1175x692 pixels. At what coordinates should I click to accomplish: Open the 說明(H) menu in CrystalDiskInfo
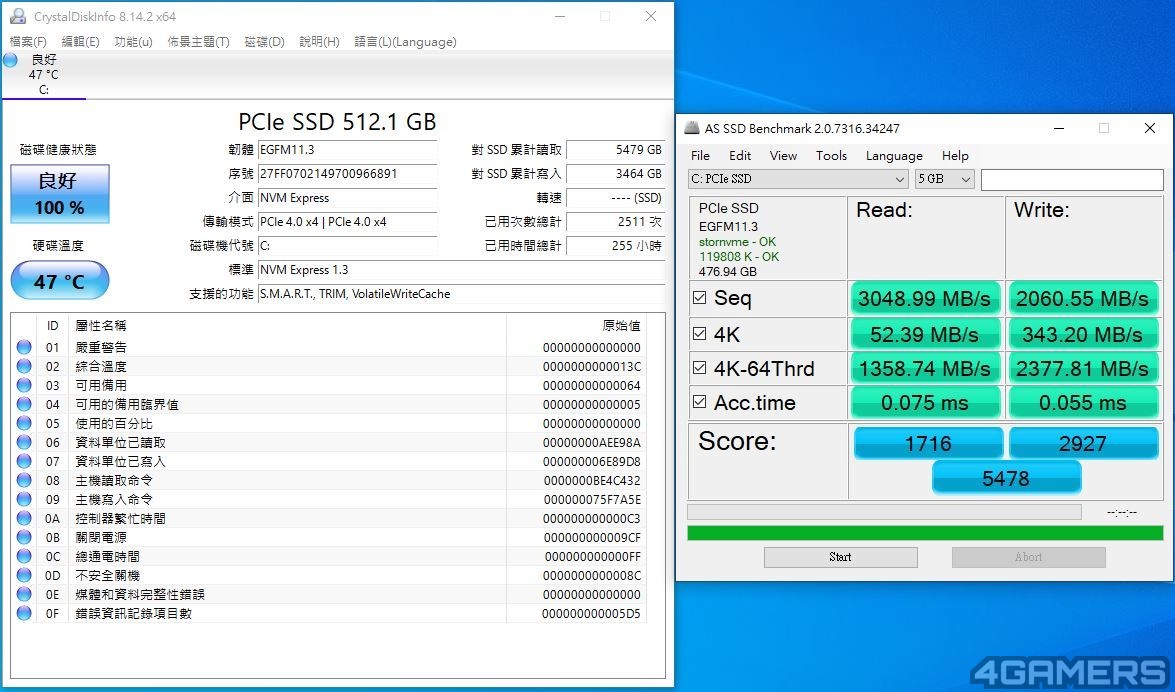coord(319,42)
